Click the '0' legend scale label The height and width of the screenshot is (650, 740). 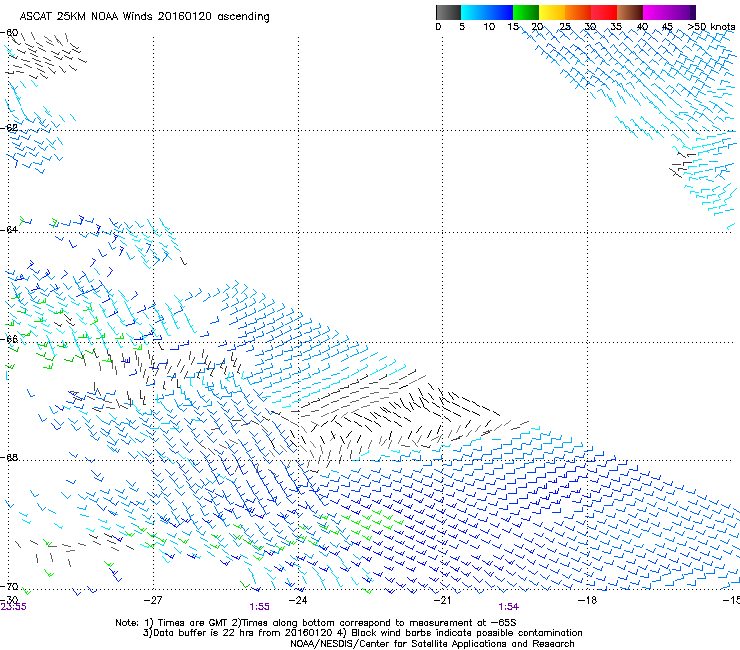tap(438, 27)
